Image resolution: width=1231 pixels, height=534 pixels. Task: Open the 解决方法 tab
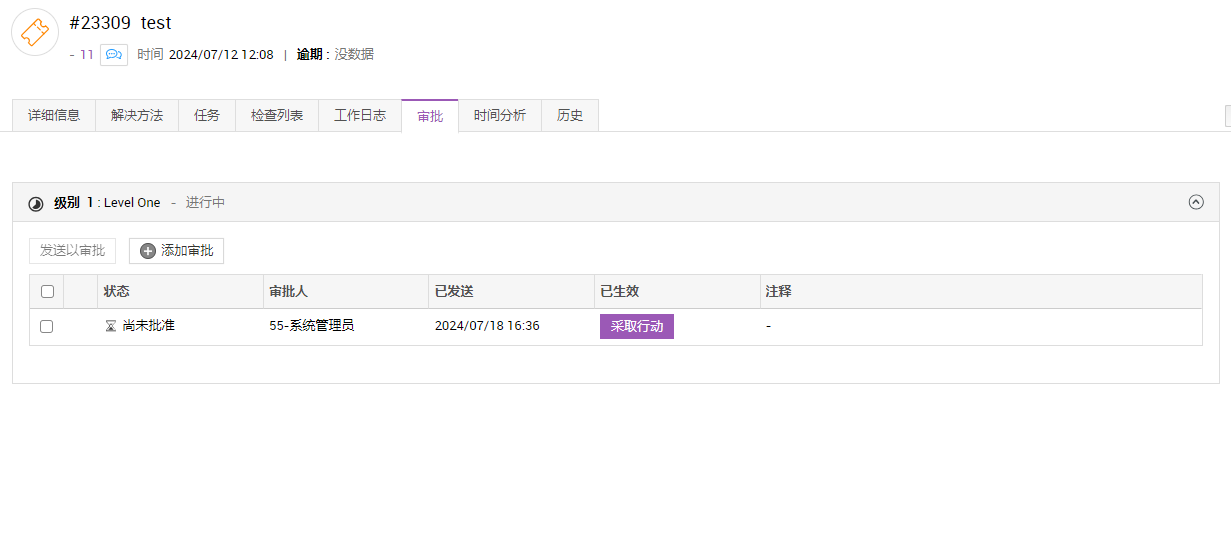137,116
